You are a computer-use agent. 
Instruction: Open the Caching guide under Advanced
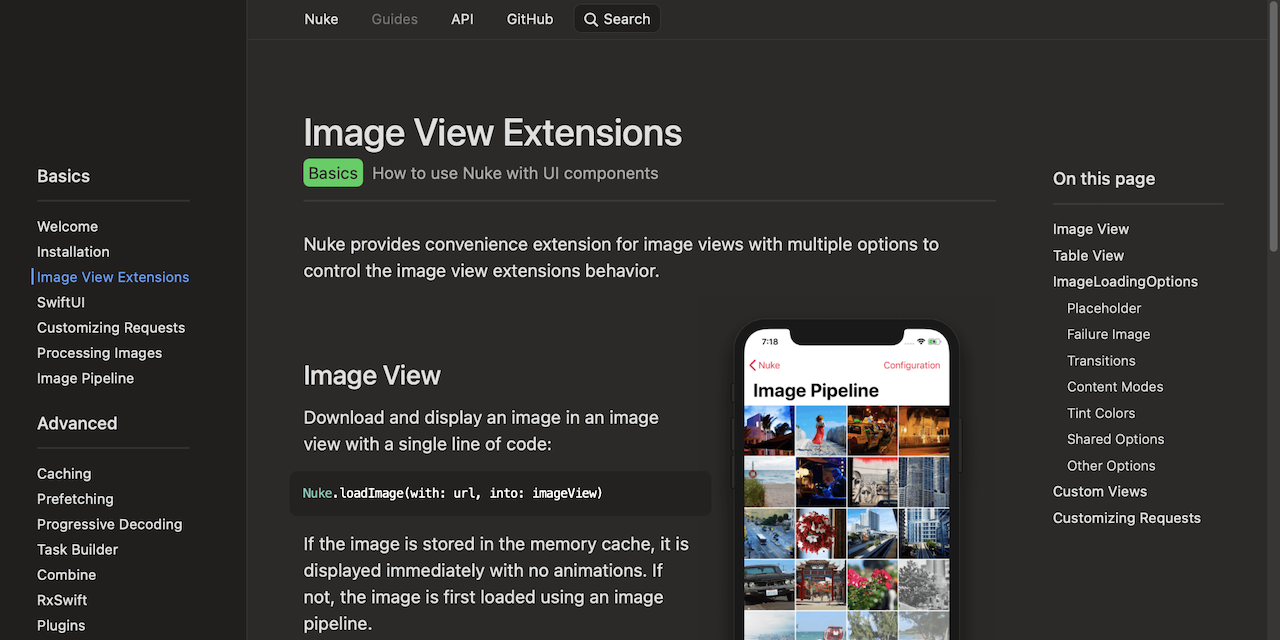64,474
